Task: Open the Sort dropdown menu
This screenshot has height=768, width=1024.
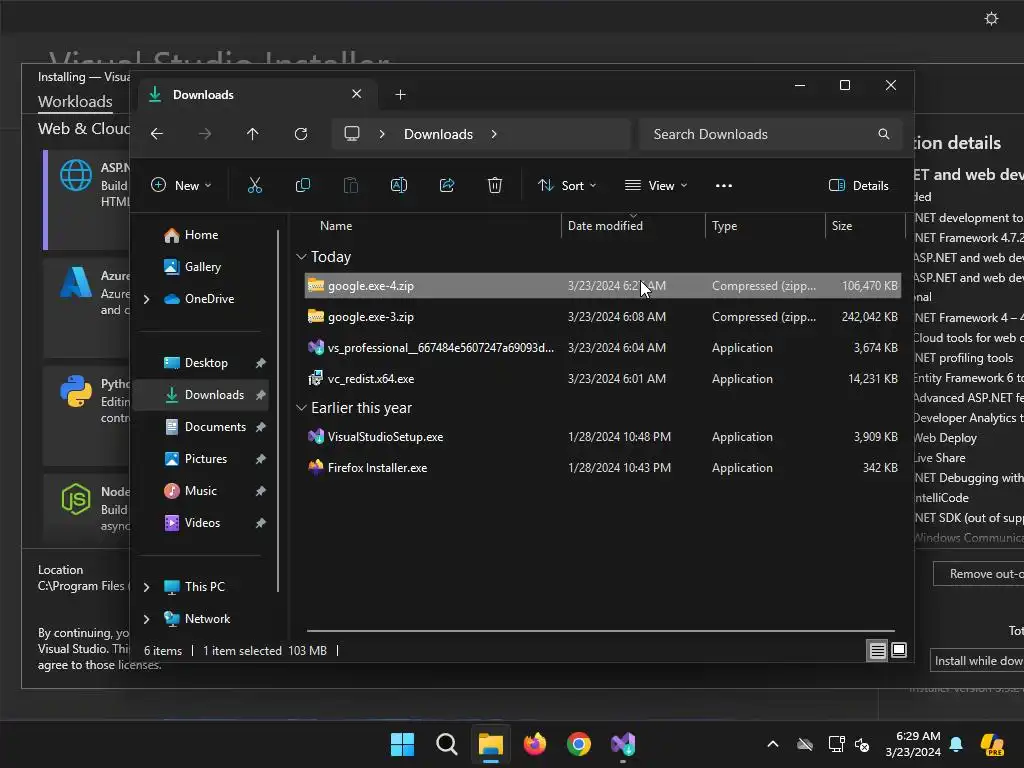Action: coord(567,185)
